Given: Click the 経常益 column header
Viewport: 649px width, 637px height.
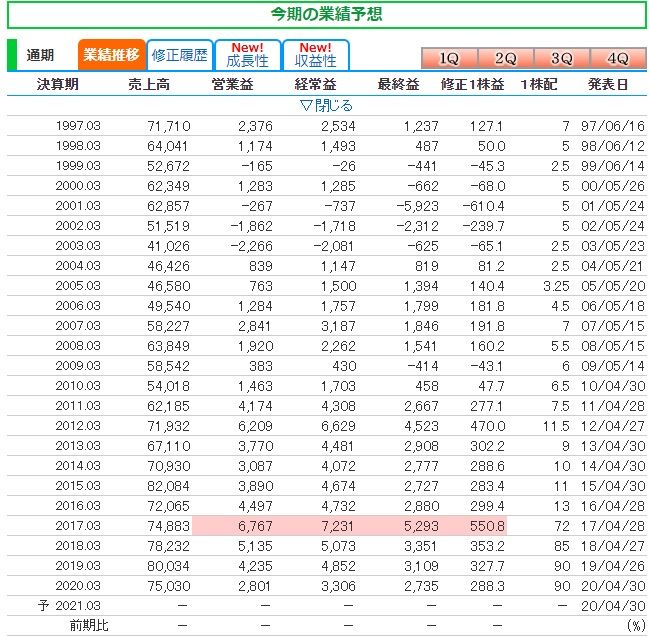Looking at the screenshot, I should [315, 84].
